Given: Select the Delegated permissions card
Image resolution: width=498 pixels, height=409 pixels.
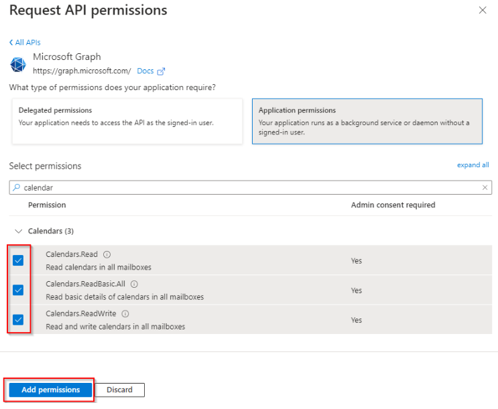Looking at the screenshot, I should [127, 121].
